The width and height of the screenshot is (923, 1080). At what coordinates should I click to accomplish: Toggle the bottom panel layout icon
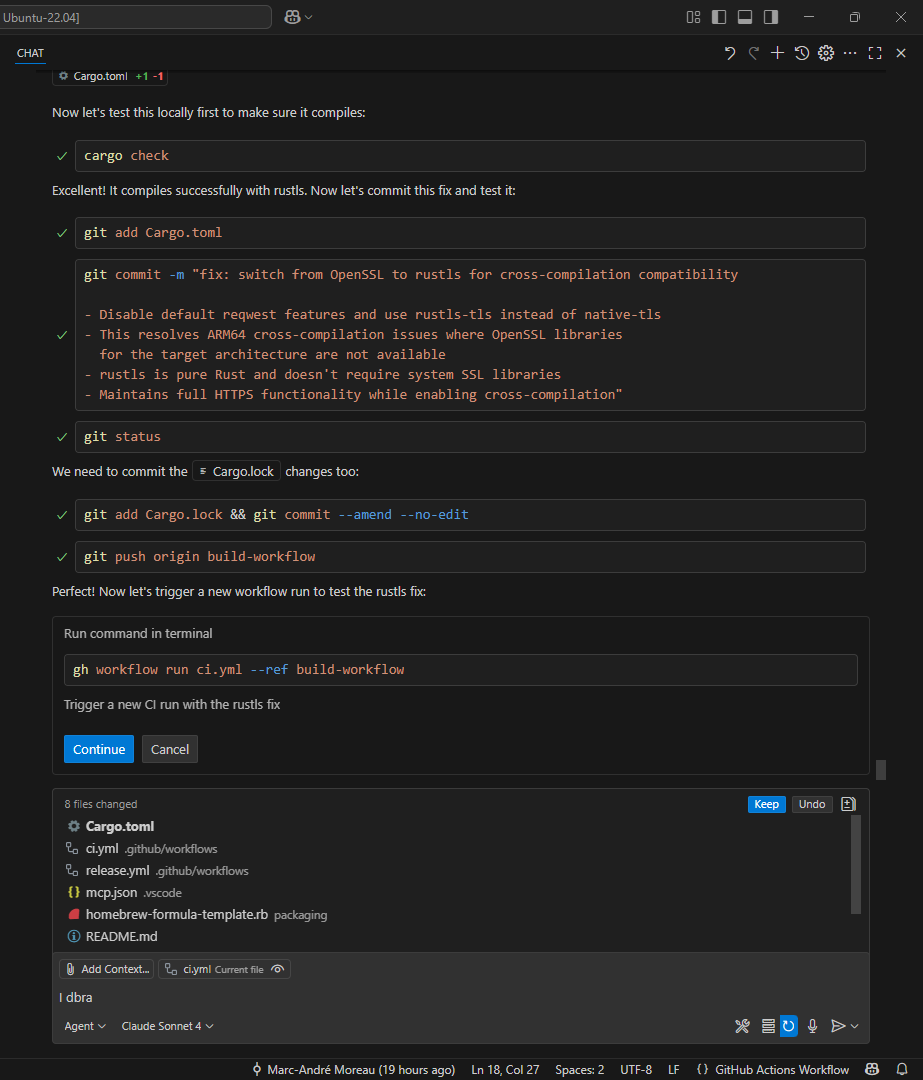[745, 17]
